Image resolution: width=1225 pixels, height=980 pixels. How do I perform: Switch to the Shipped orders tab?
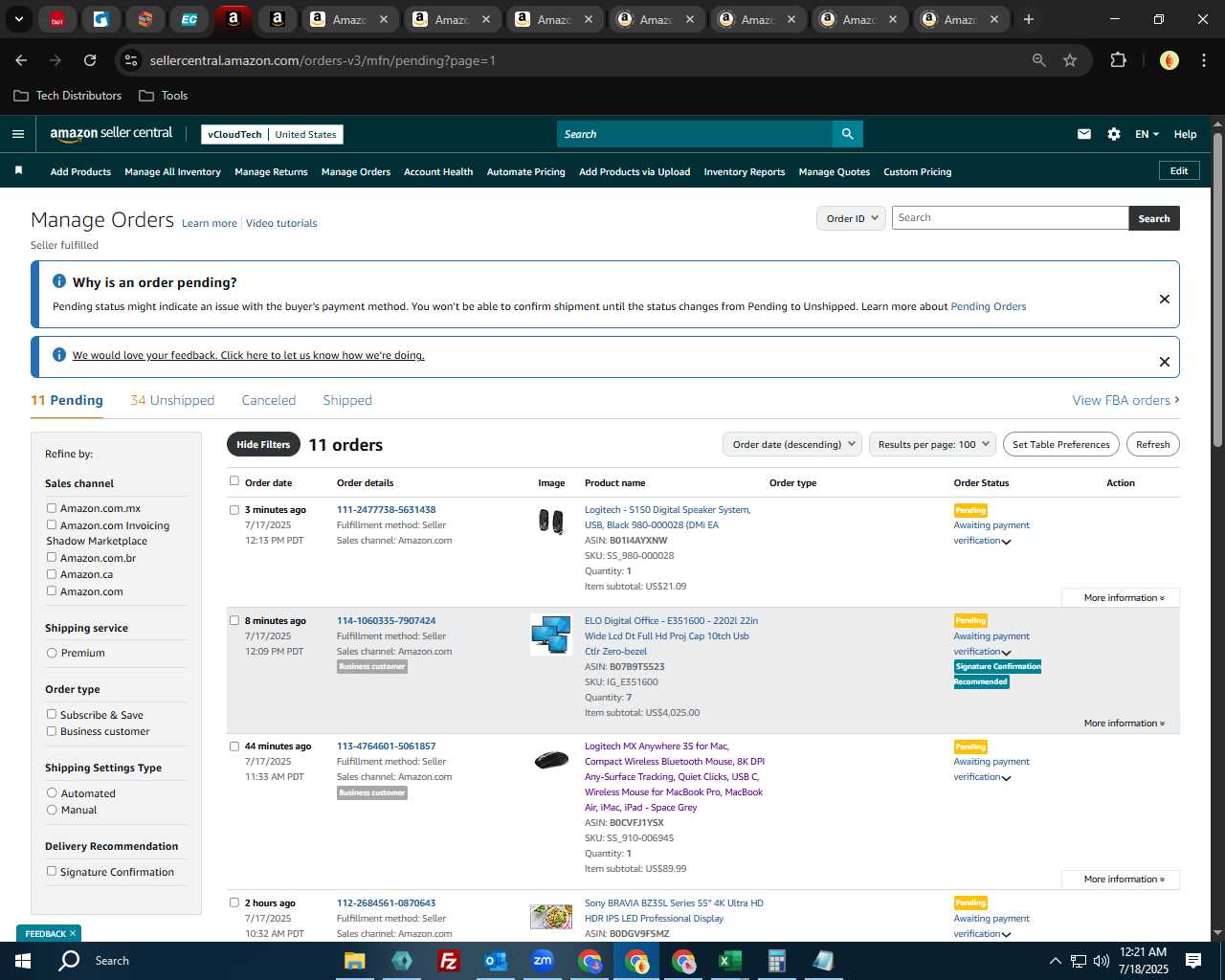[347, 400]
